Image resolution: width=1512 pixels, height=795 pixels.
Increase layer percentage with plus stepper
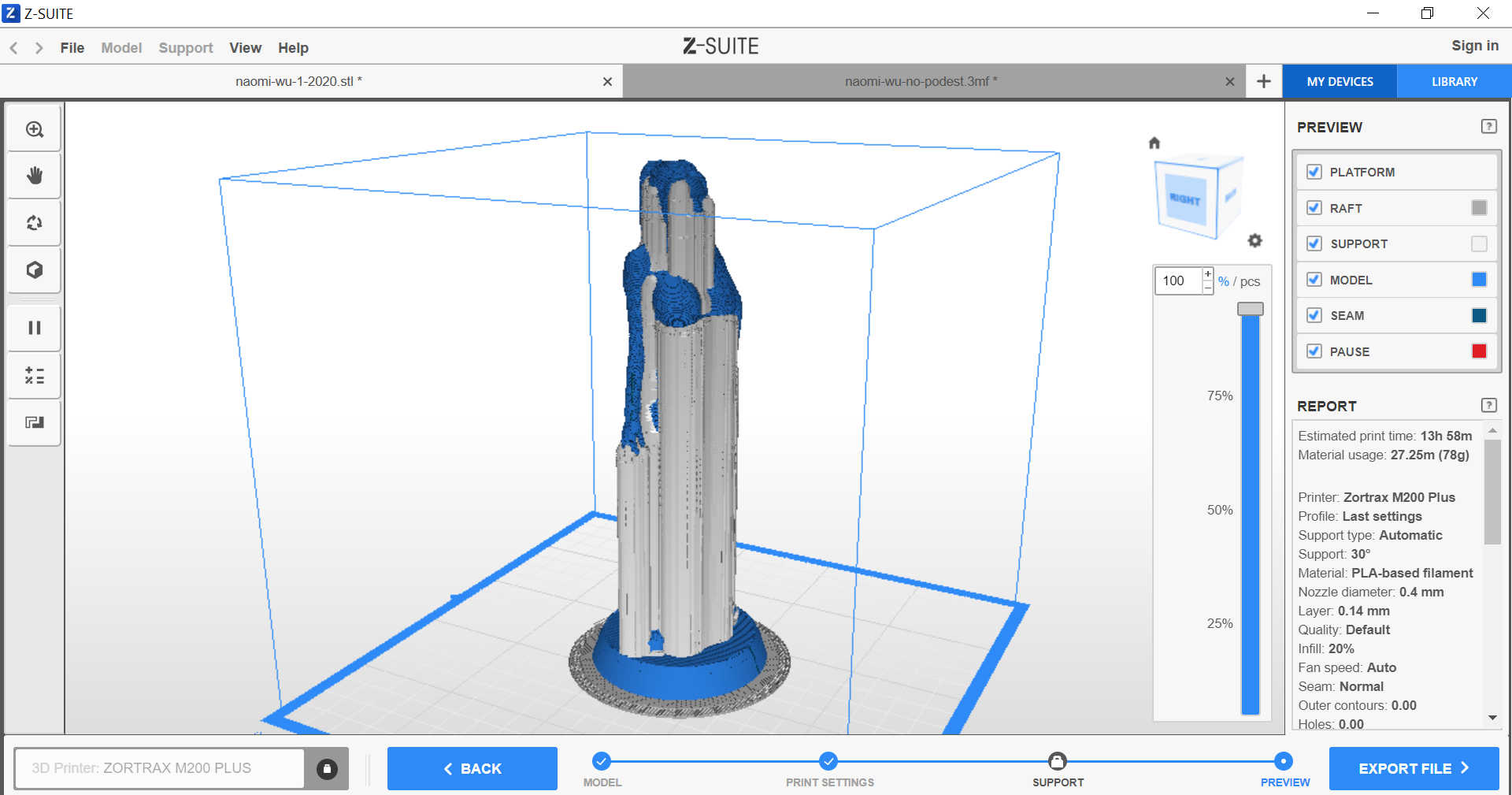pos(1208,273)
